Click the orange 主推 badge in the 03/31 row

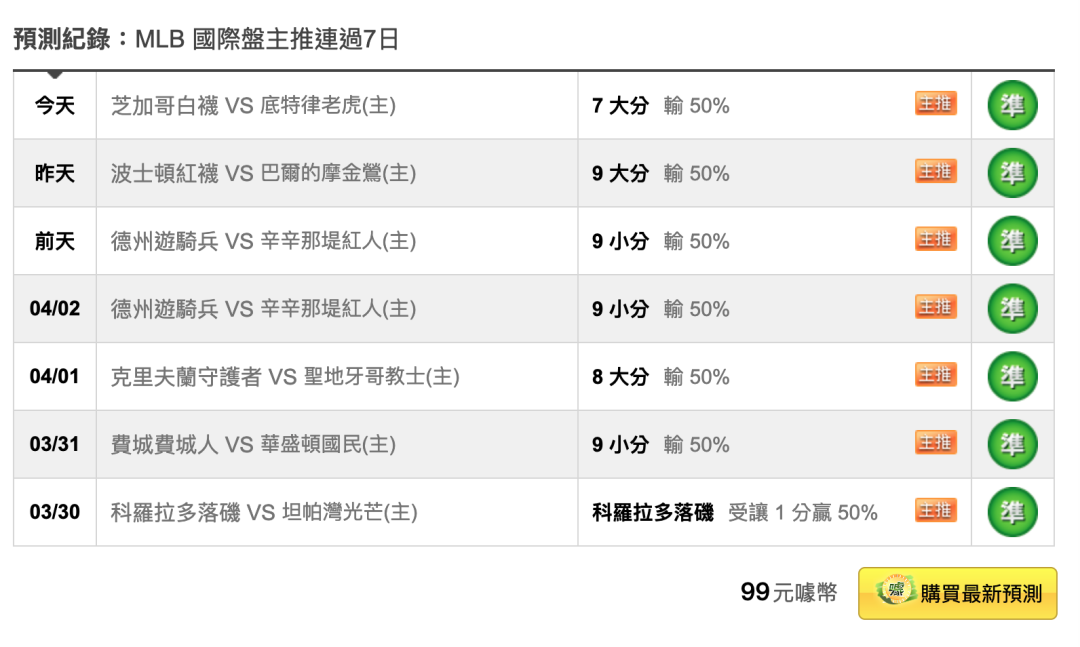pos(935,442)
